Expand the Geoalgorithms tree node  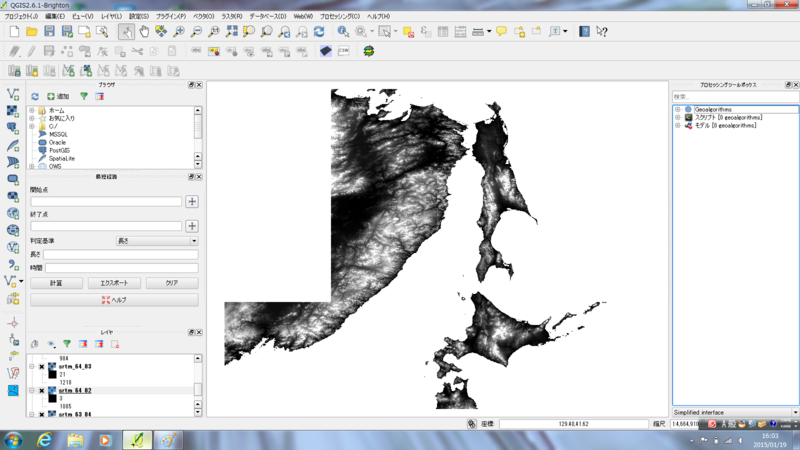[x=678, y=109]
